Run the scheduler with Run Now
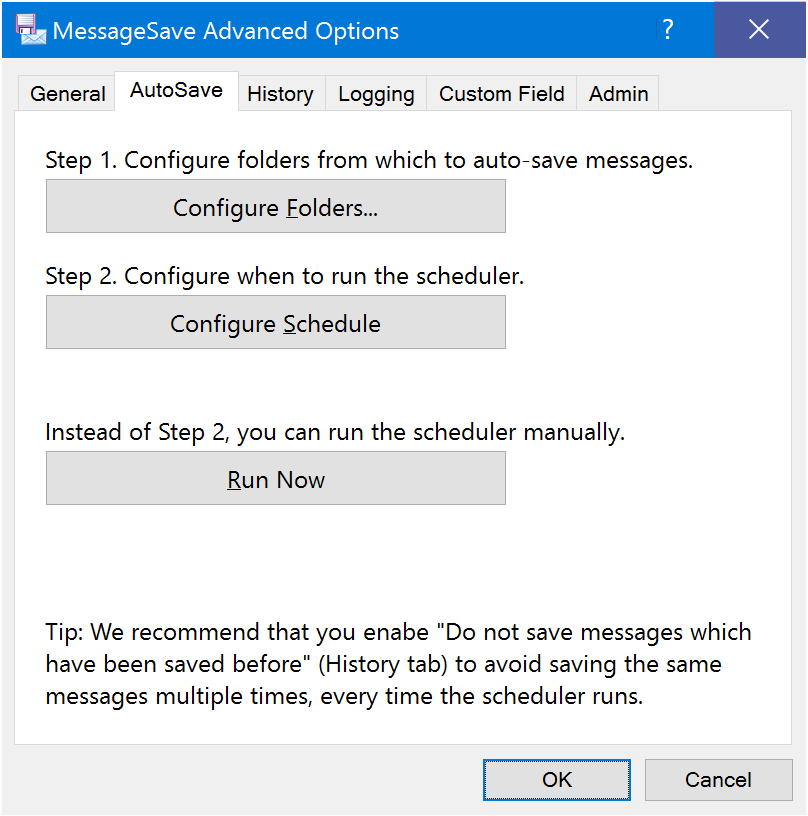Screen dimensions: 808x816 276,479
